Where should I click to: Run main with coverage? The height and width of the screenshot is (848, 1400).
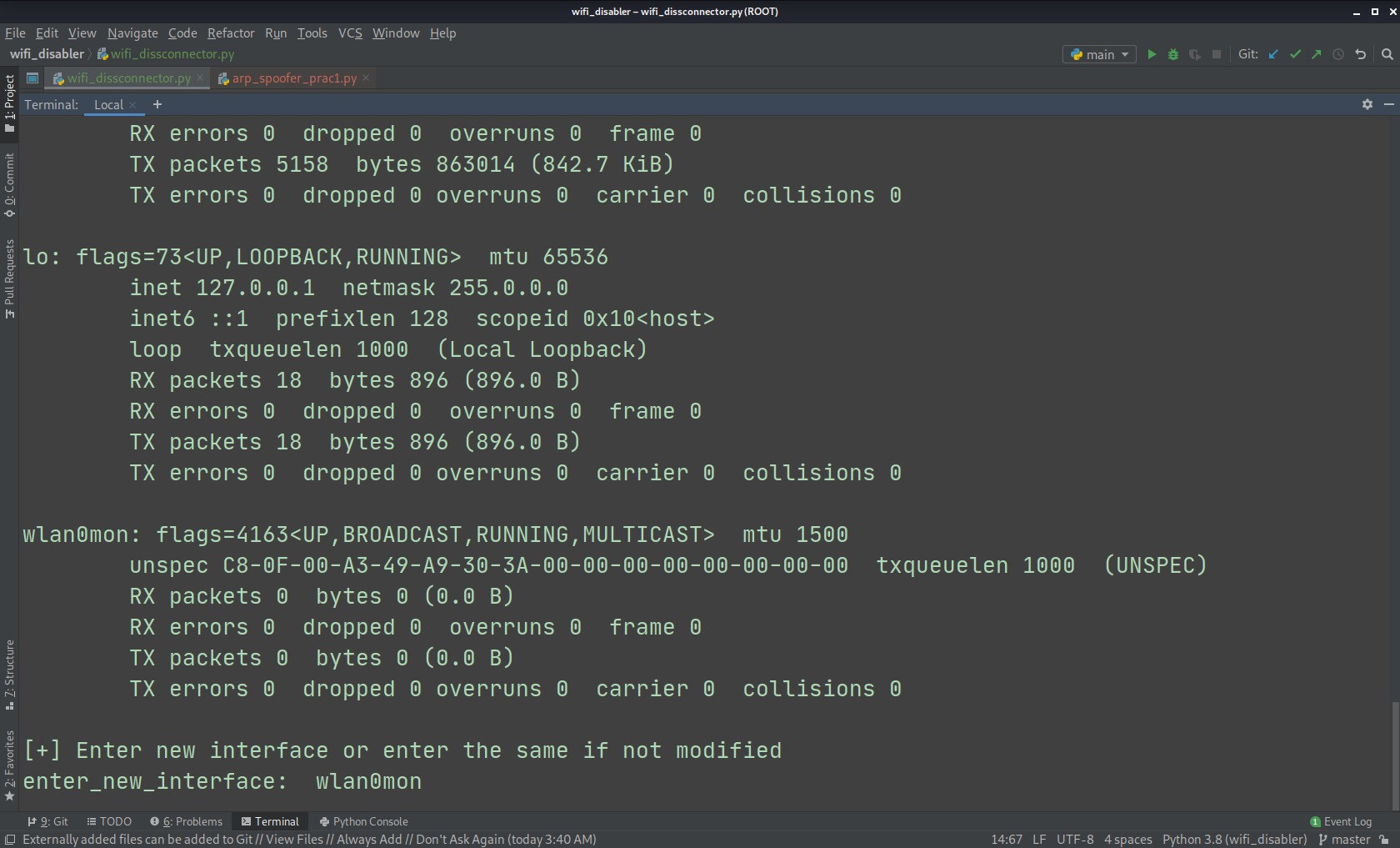tap(1195, 54)
